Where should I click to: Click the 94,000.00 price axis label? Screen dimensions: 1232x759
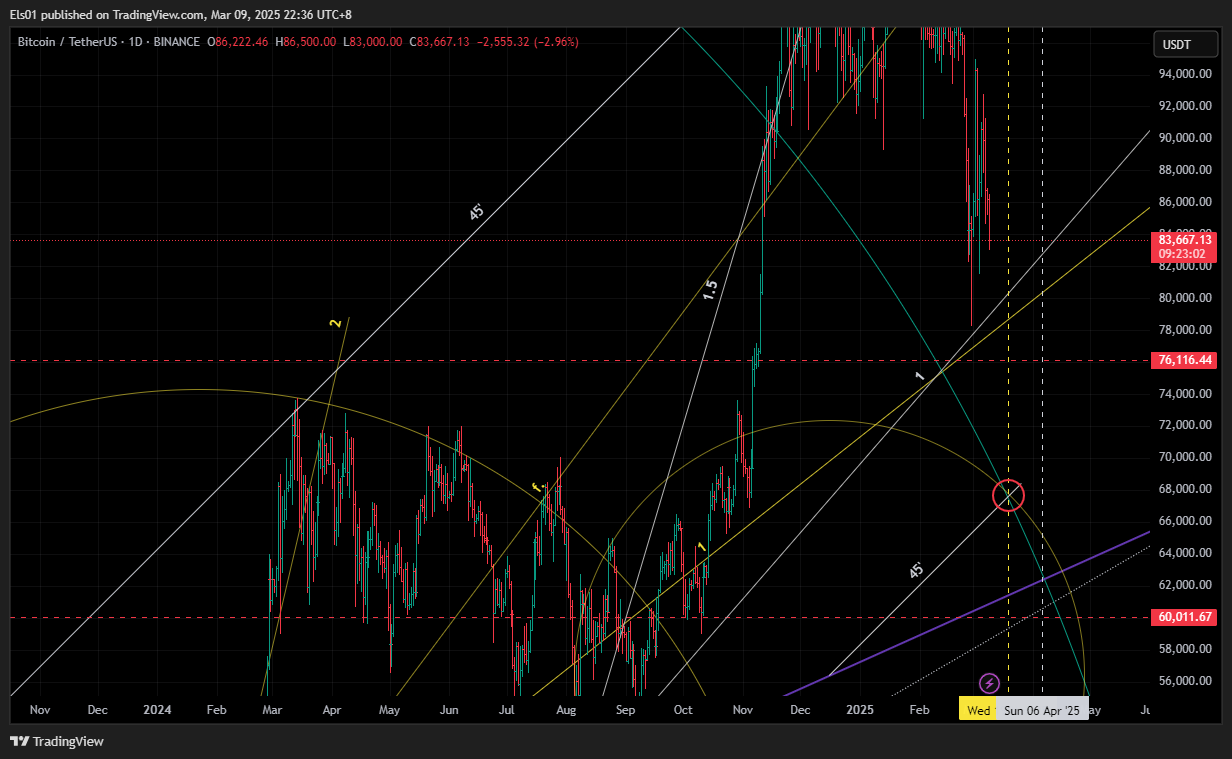pyautogui.click(x=1185, y=74)
